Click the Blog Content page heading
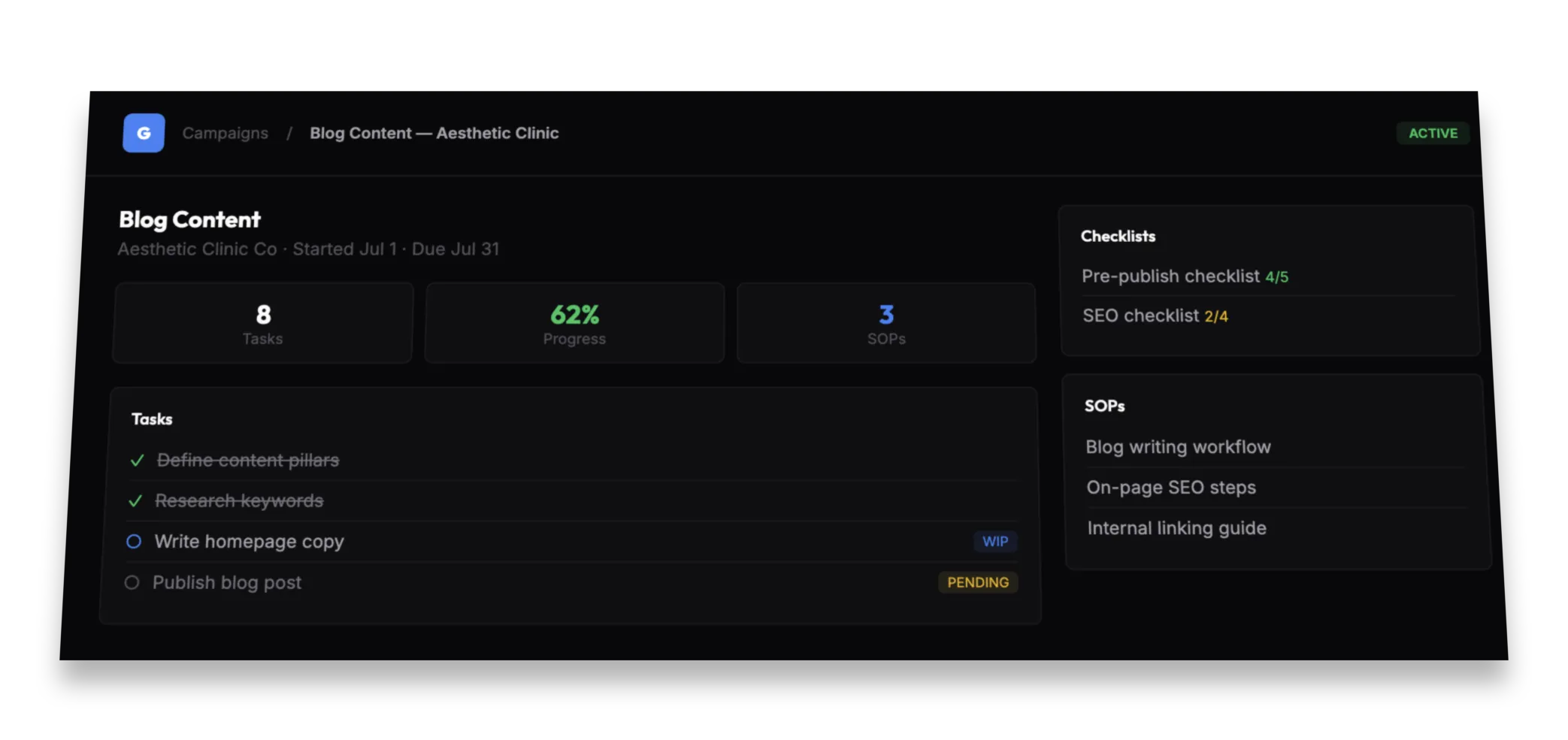This screenshot has width=1568, height=740. [190, 219]
